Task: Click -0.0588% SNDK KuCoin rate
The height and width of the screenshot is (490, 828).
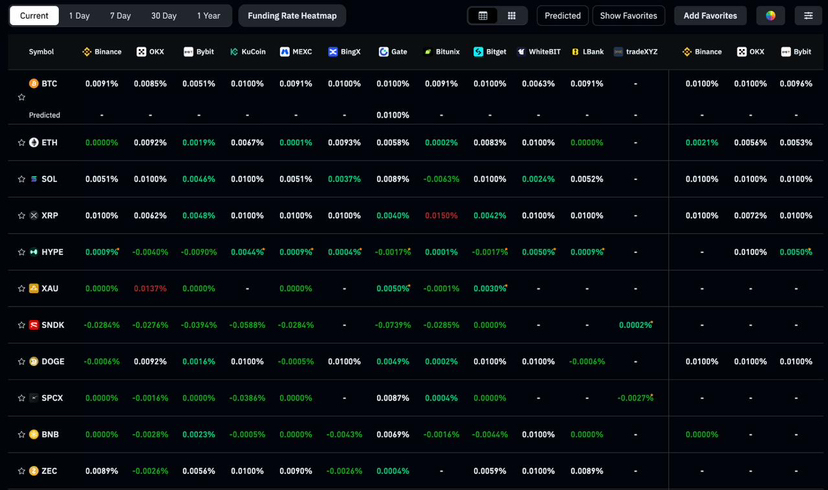Action: pos(247,325)
